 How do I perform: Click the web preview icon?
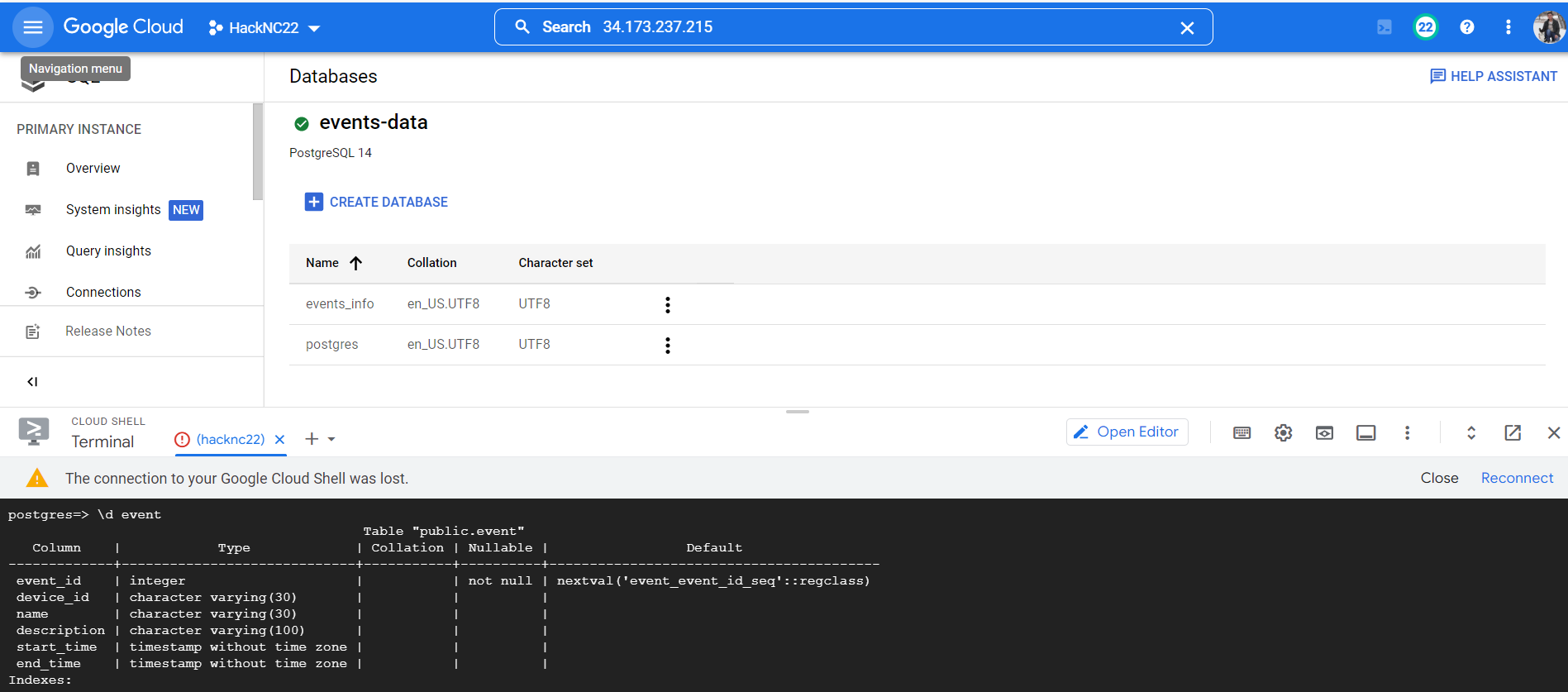pos(1324,432)
